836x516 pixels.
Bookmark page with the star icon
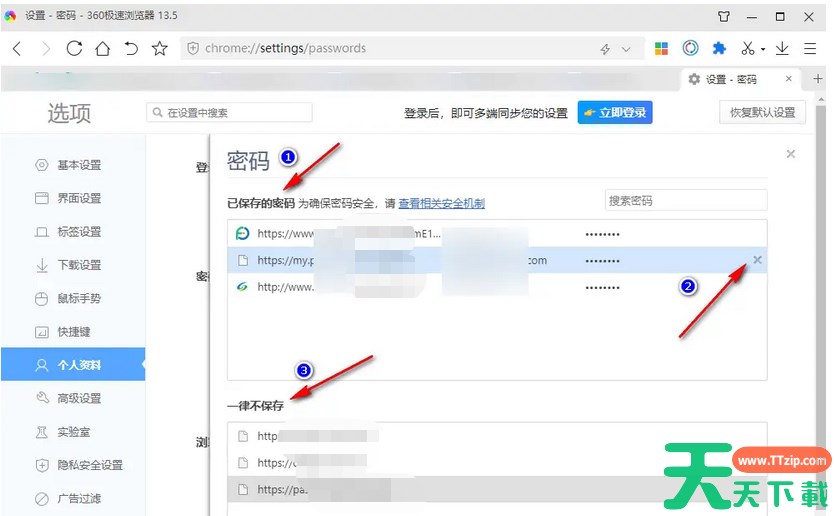[x=159, y=48]
